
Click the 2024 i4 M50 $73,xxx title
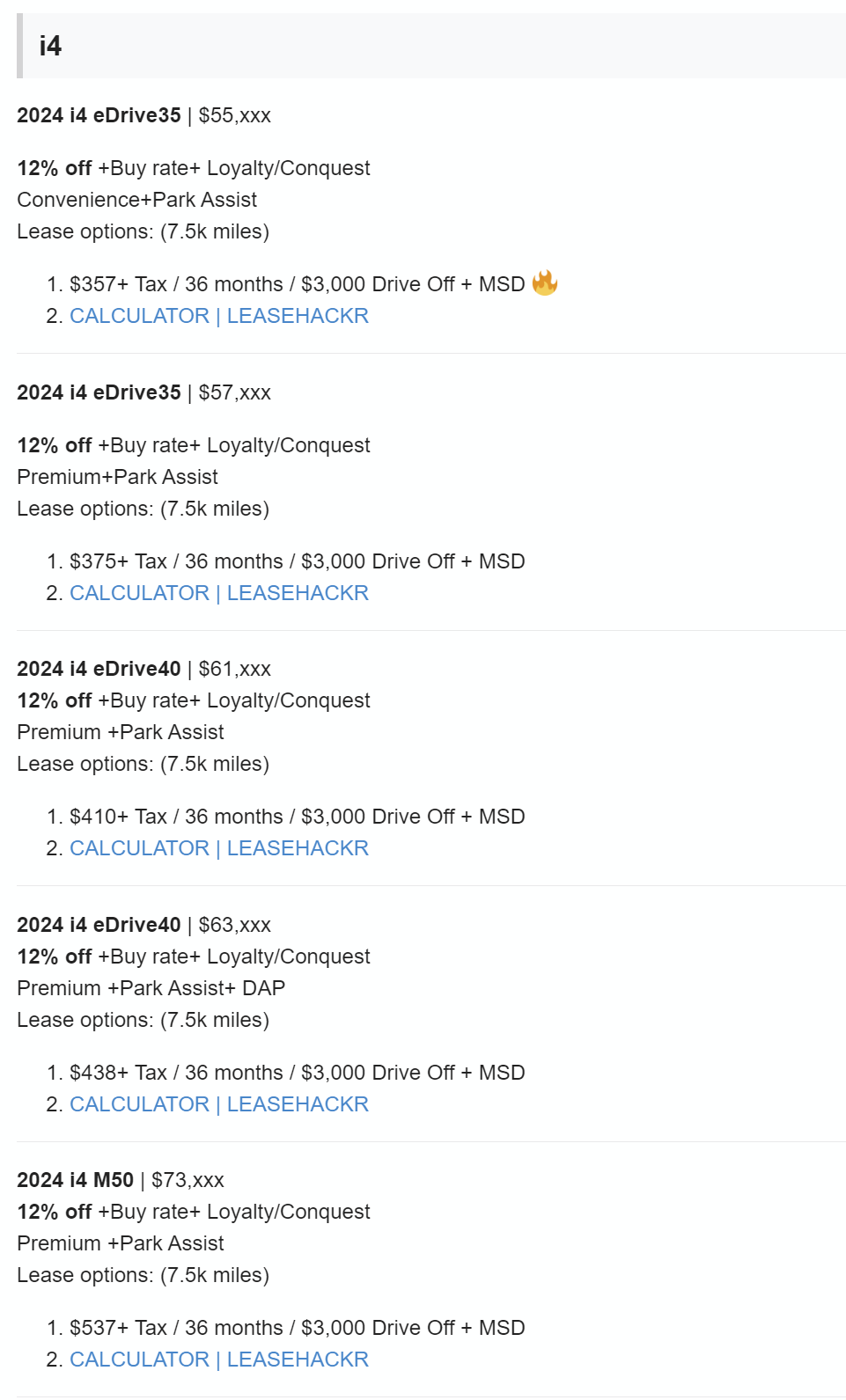120,1180
